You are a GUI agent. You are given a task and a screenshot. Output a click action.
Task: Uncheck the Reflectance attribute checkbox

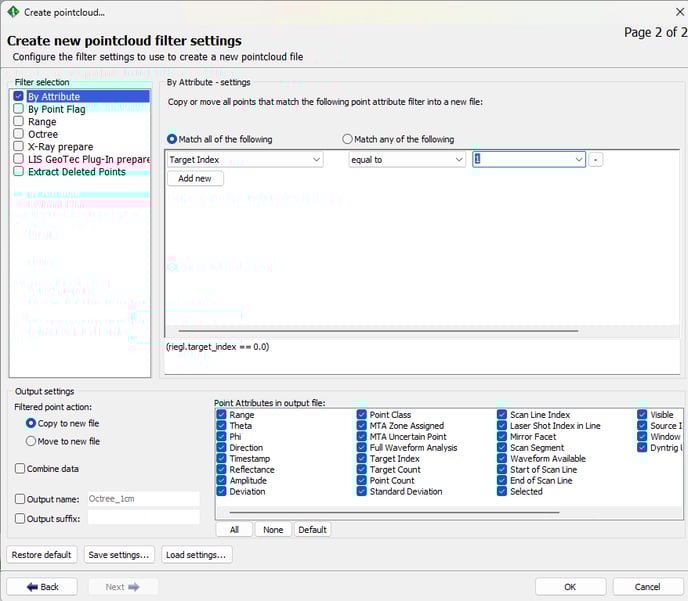(x=221, y=469)
